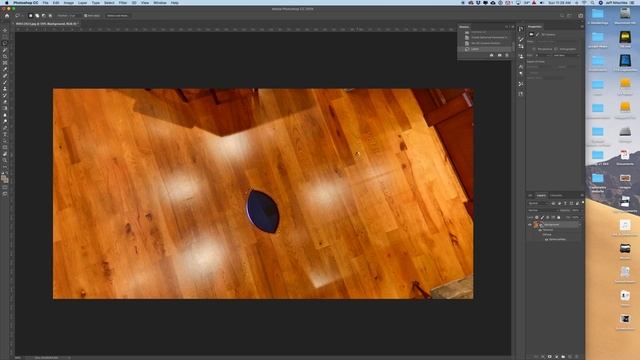Select the Brush tool
The height and width of the screenshot is (360, 640).
(5, 82)
